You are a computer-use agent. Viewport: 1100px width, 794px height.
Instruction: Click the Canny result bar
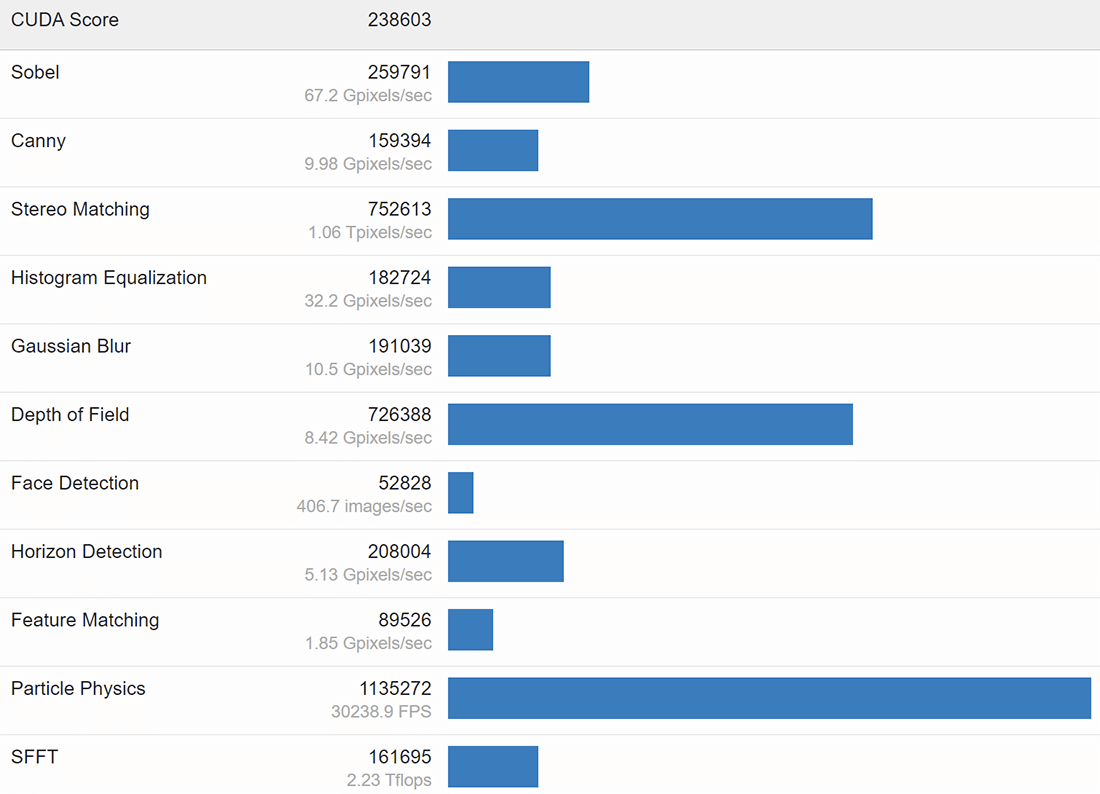tap(493, 150)
